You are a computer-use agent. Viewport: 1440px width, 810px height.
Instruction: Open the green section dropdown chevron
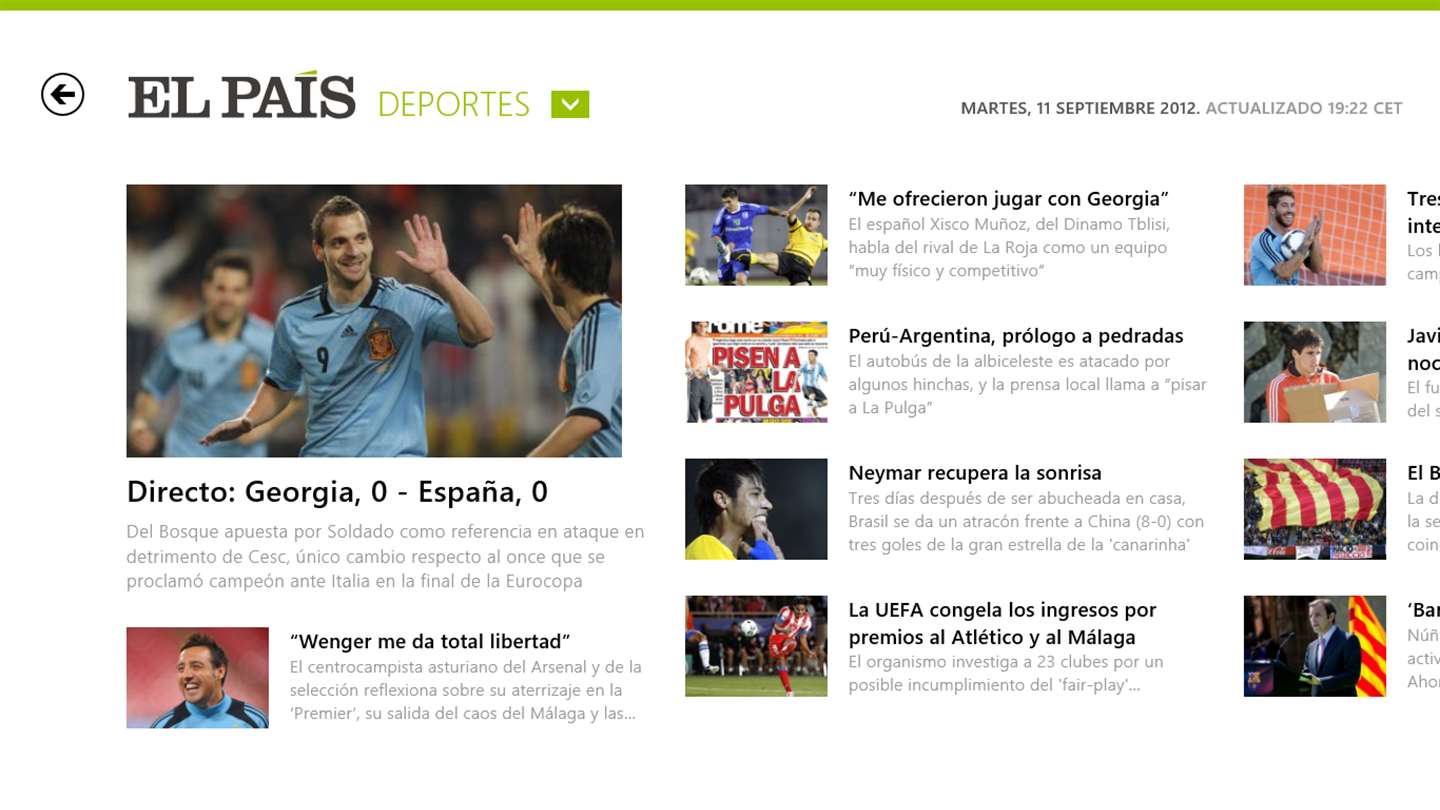(x=570, y=104)
